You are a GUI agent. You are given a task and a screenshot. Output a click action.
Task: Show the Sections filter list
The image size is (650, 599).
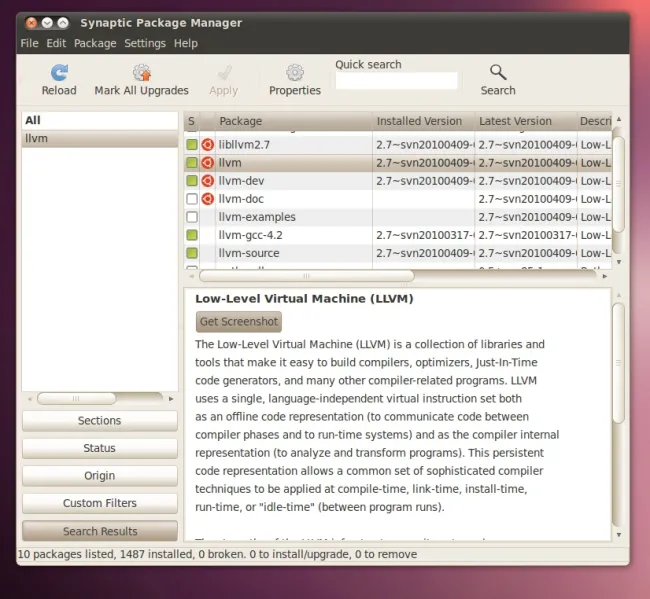pos(99,421)
